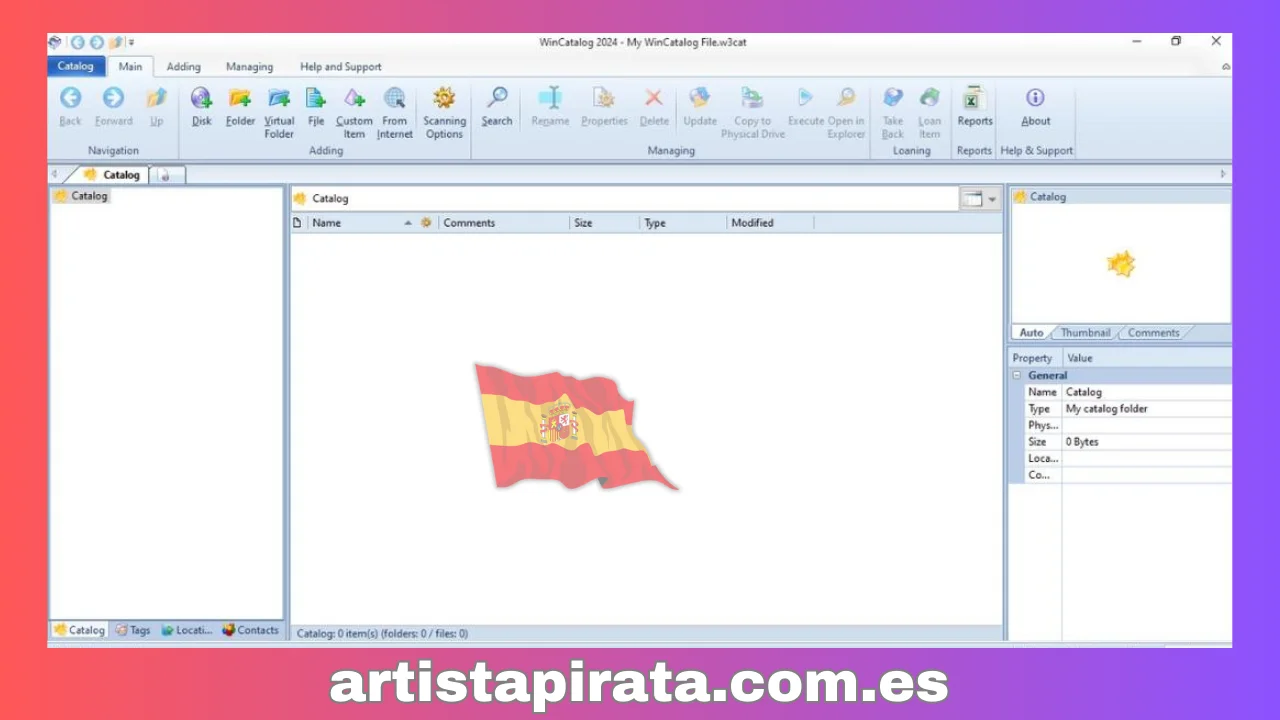This screenshot has width=1280, height=720.
Task: Select the Catalog root node in tree
Action: 80,196
